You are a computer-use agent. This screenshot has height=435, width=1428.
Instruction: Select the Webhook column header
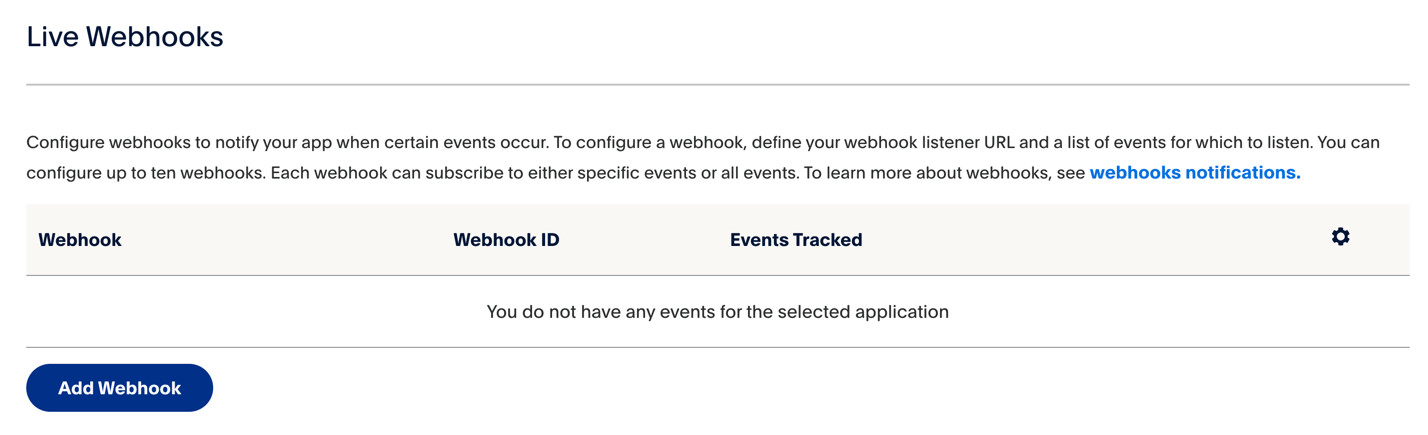pos(80,240)
